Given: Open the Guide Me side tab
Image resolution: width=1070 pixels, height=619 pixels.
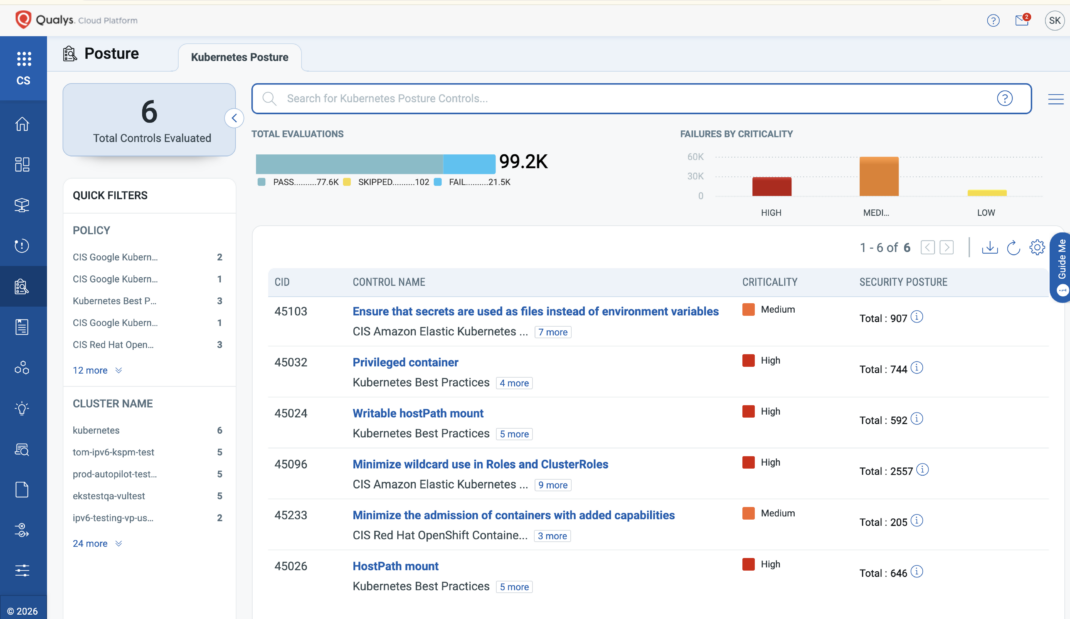Looking at the screenshot, I should pos(1060,267).
